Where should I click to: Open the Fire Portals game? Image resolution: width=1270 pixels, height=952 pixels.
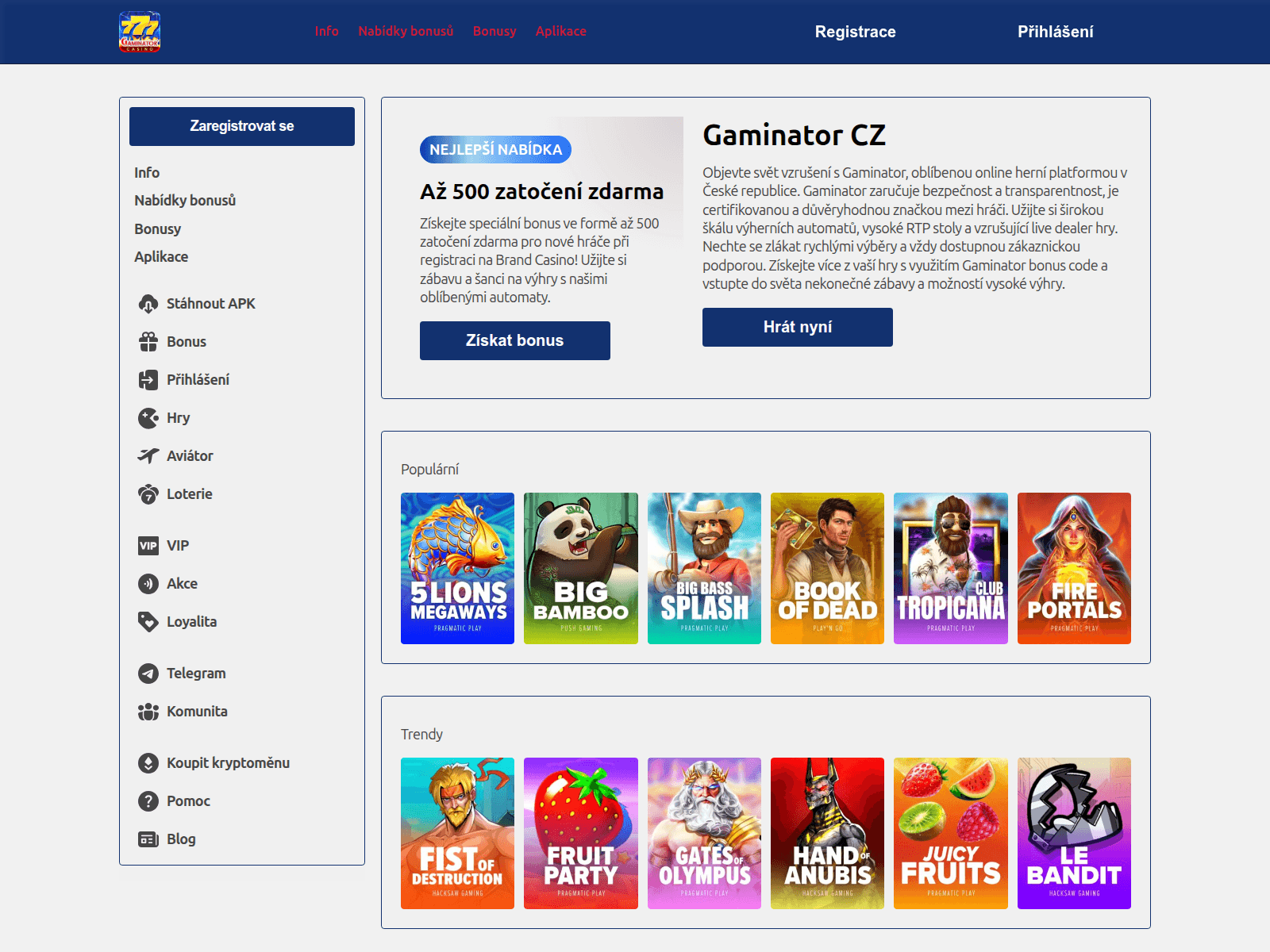1074,568
